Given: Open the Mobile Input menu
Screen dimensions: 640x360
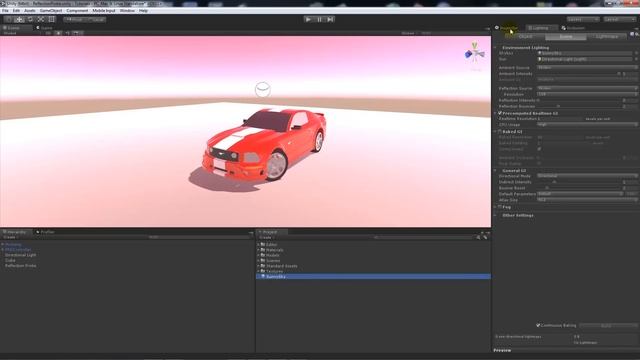Looking at the screenshot, I should tap(104, 11).
